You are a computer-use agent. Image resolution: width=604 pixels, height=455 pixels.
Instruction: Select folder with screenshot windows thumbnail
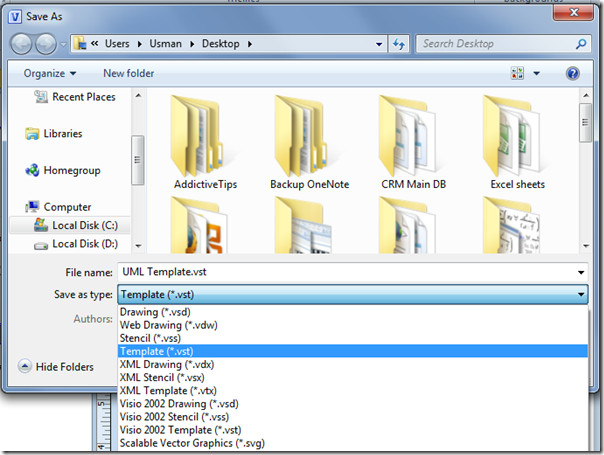pyautogui.click(x=304, y=225)
